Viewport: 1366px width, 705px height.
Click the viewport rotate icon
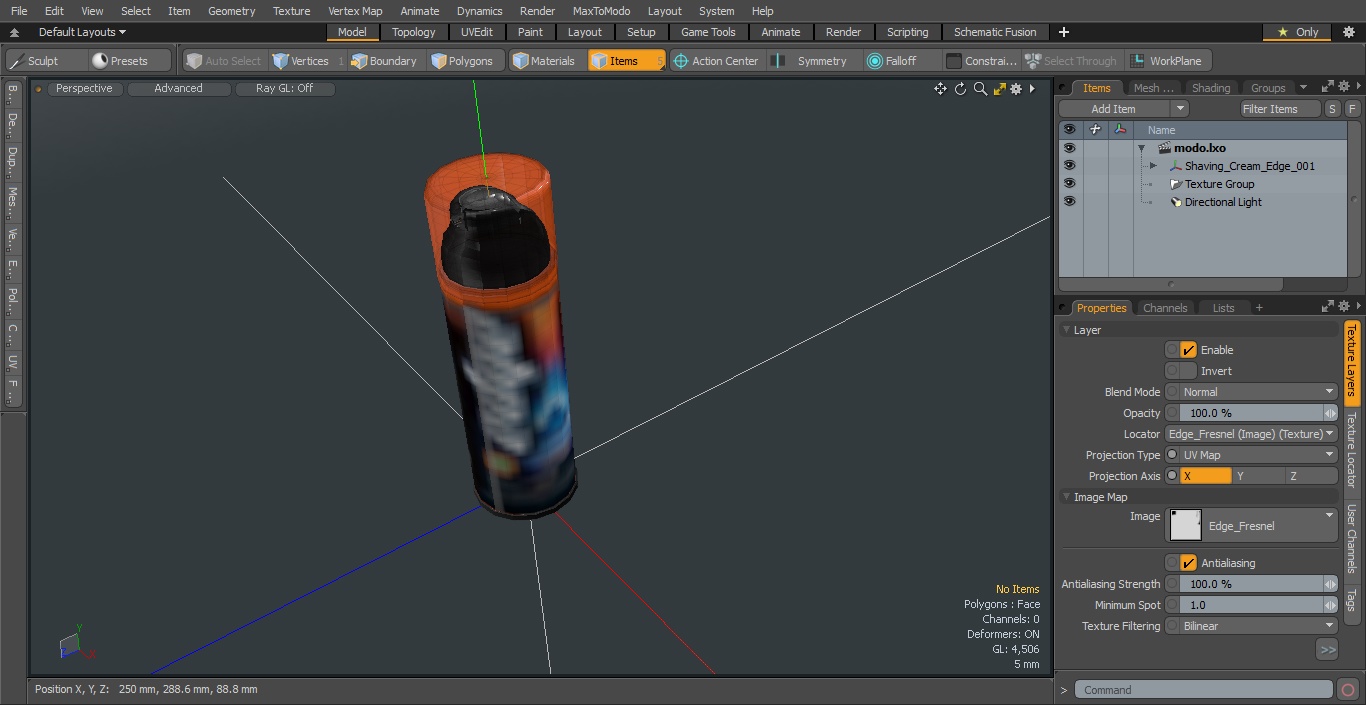tap(960, 89)
